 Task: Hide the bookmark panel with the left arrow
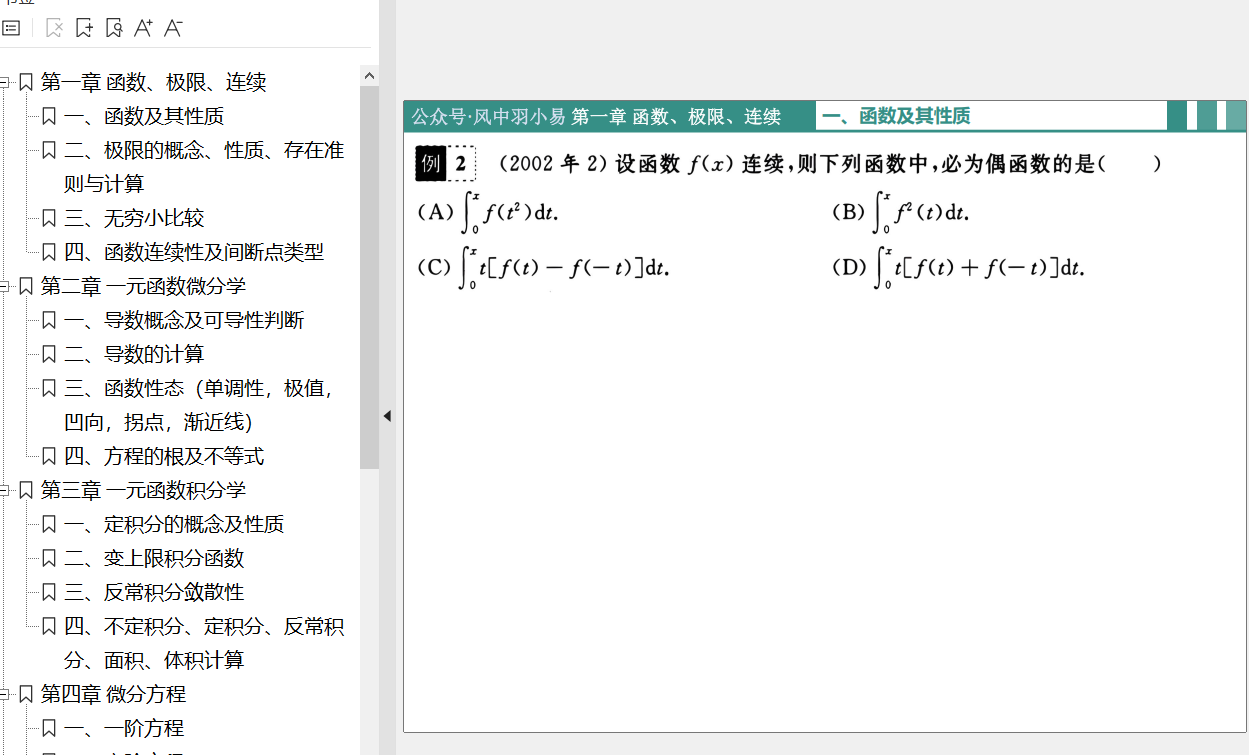pyautogui.click(x=387, y=416)
